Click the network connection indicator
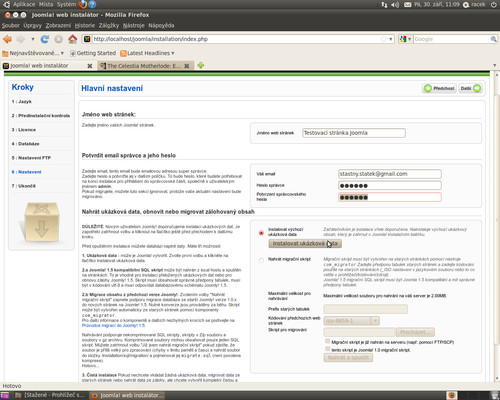The height and width of the screenshot is (400, 500). pos(384,5)
